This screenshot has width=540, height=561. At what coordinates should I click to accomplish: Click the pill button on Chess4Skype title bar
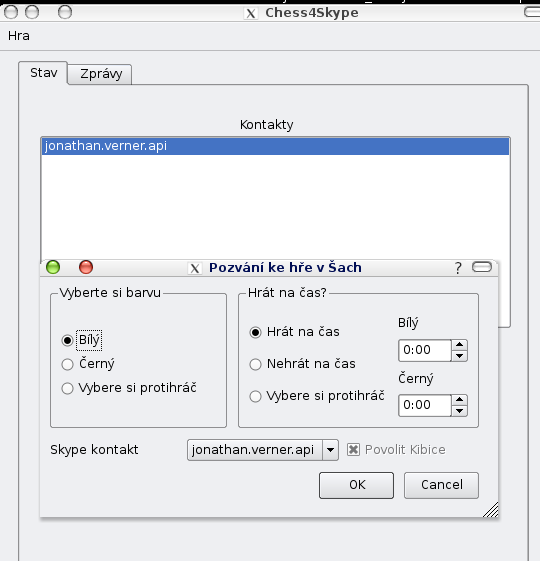[x=532, y=12]
